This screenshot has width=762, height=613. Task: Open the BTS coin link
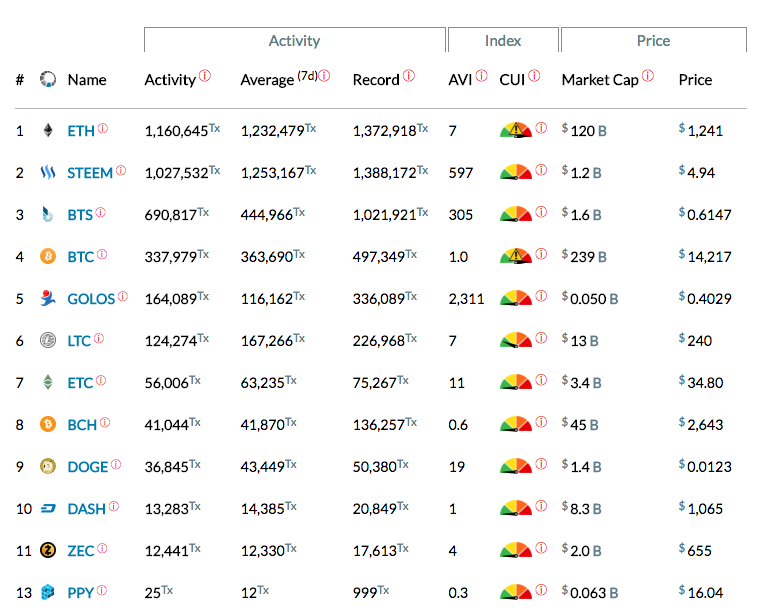[x=80, y=215]
